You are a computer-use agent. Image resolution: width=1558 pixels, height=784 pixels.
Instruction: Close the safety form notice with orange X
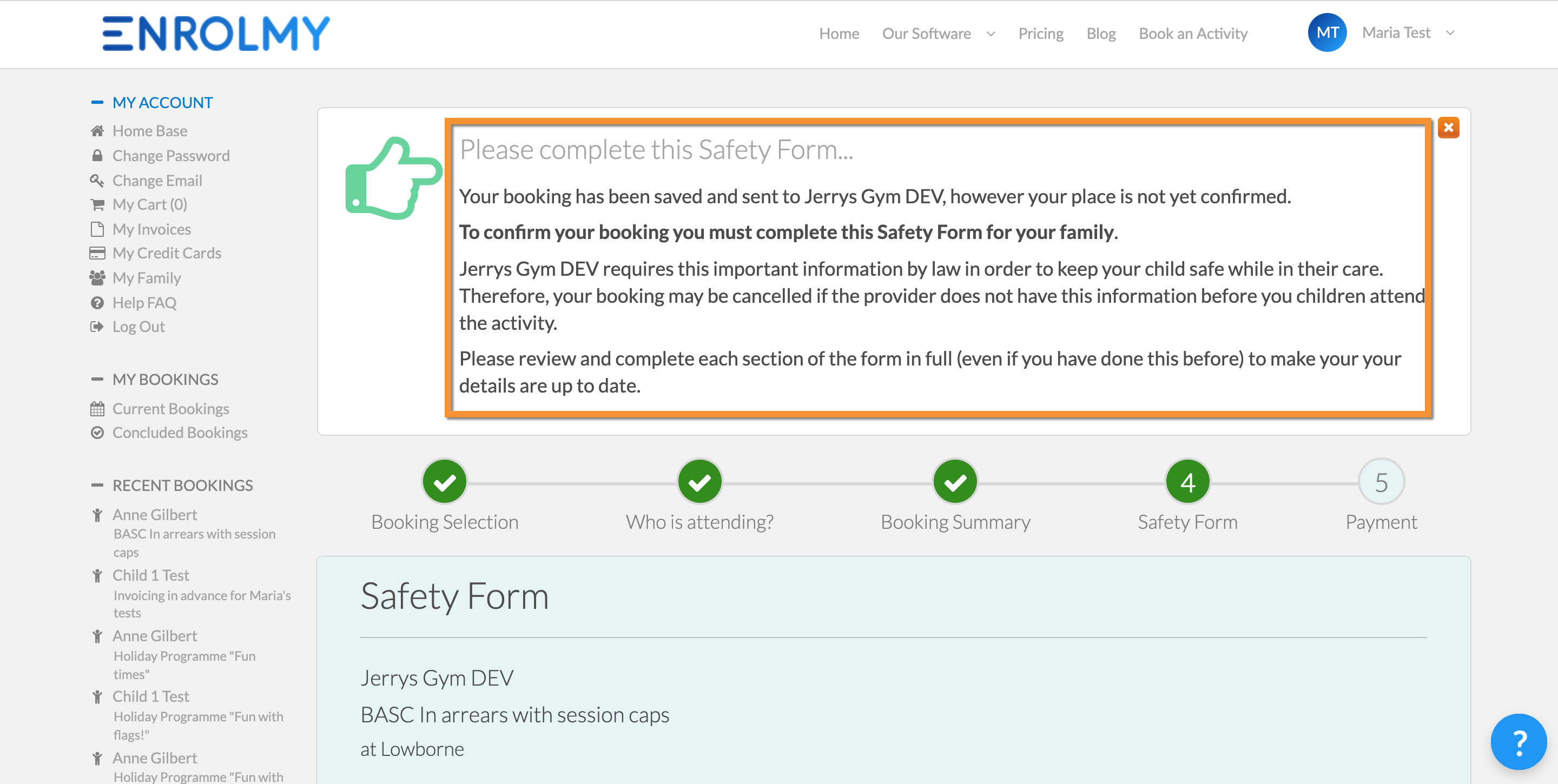[1448, 128]
